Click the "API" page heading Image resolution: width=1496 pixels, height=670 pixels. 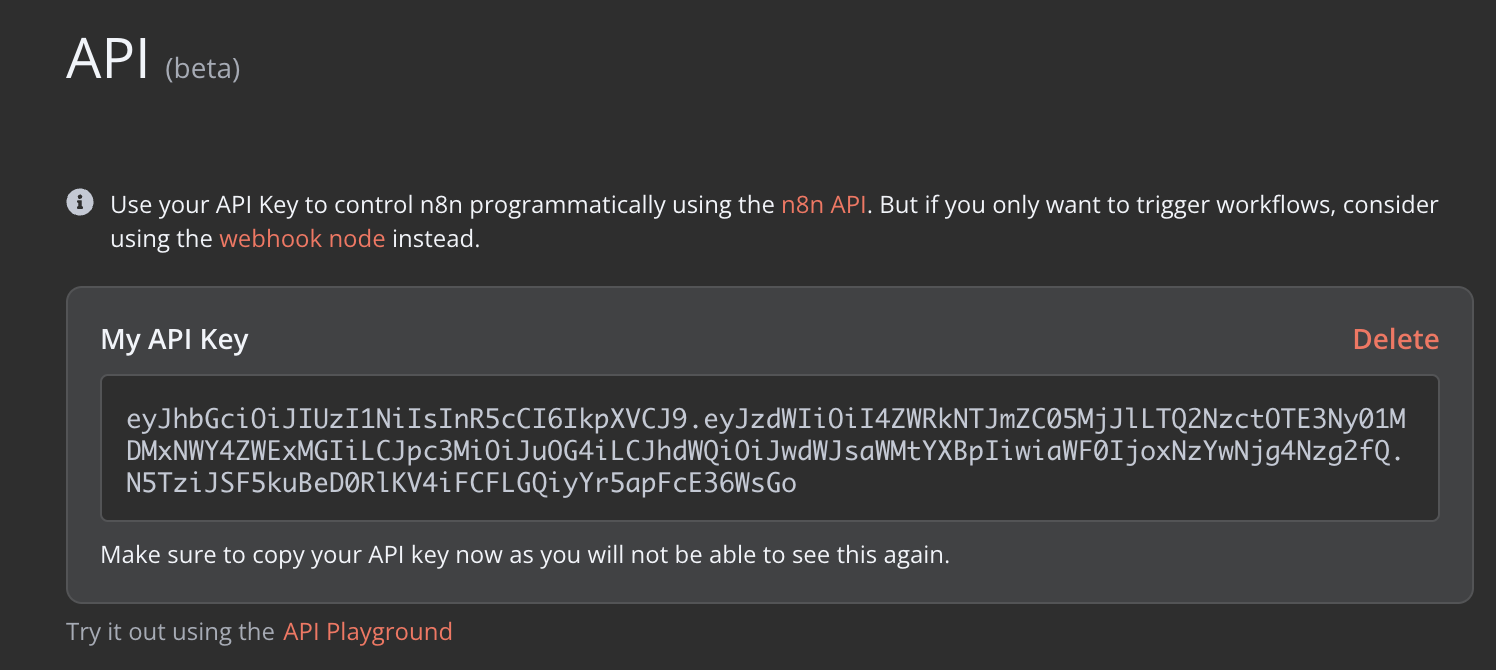(107, 60)
